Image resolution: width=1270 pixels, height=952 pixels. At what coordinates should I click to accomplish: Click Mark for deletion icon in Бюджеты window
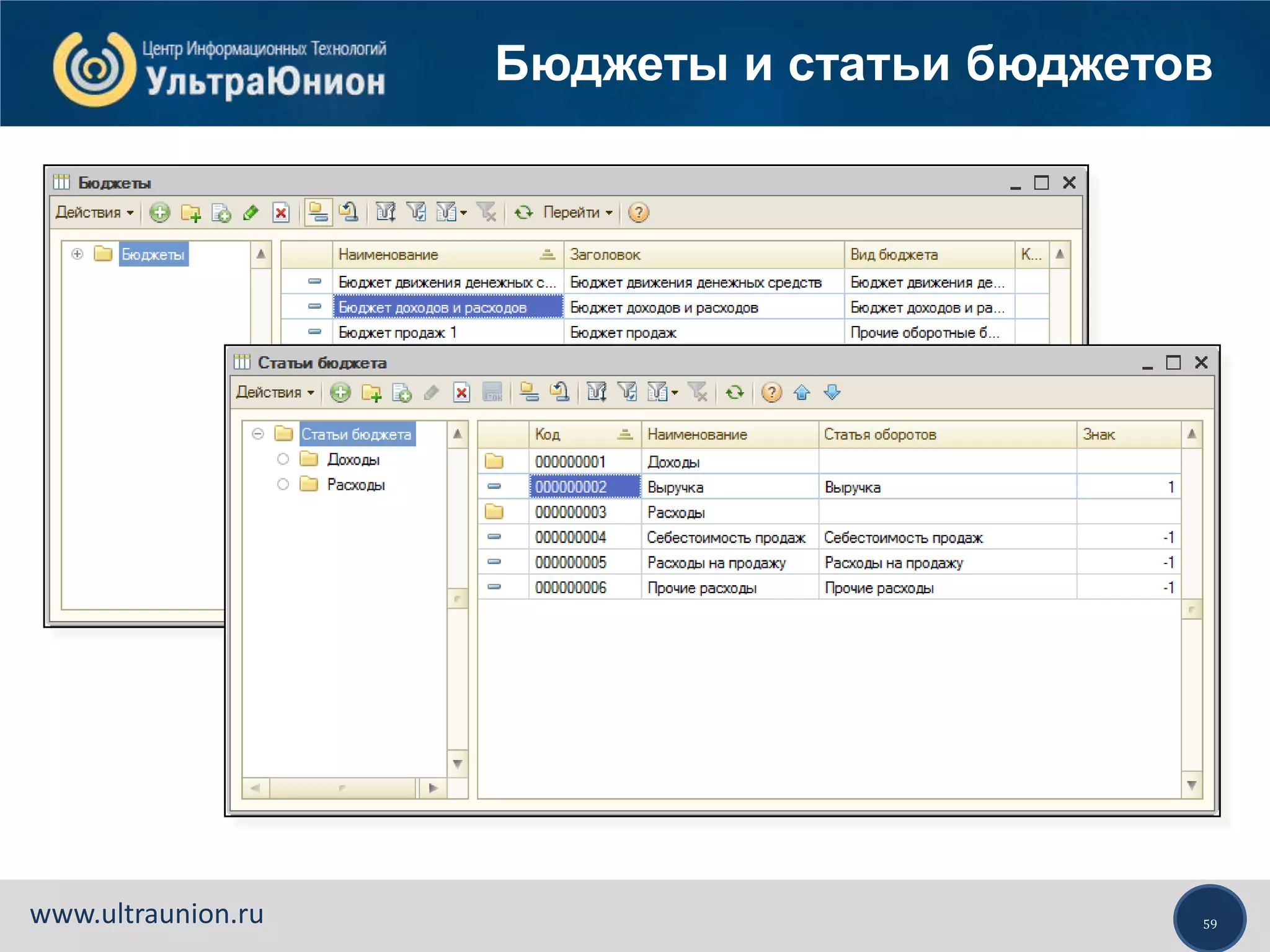[x=281, y=213]
